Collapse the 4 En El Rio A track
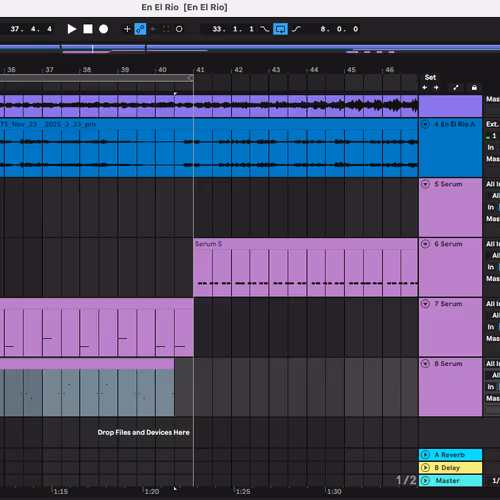Image resolution: width=500 pixels, height=500 pixels. 425,124
